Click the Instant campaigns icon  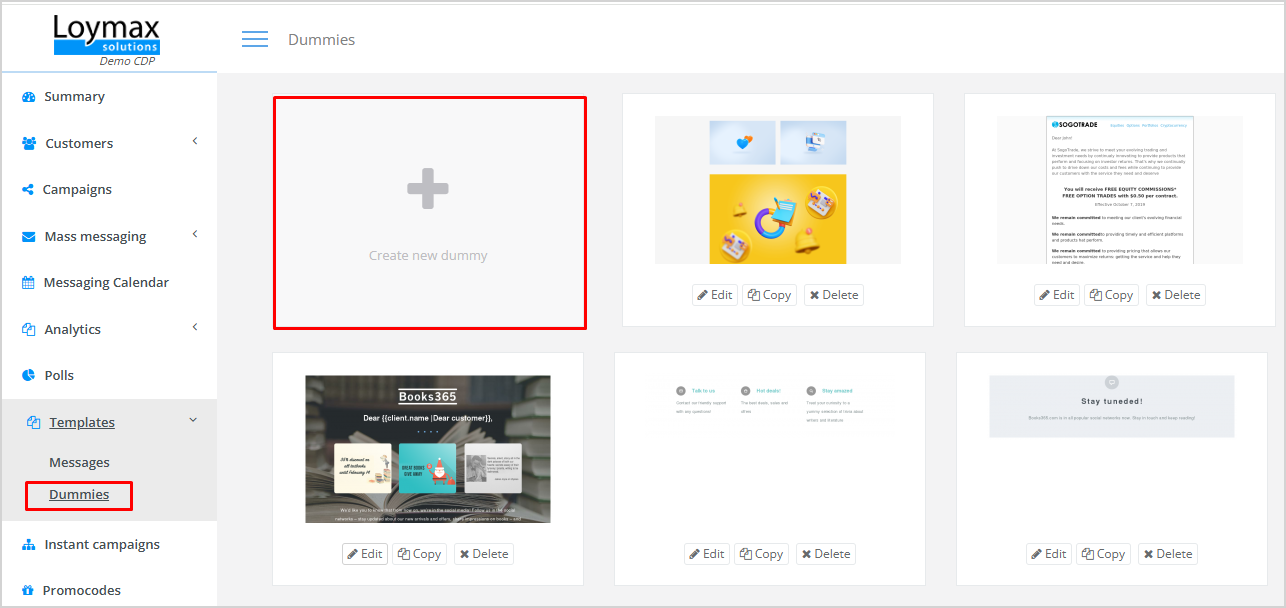(28, 545)
